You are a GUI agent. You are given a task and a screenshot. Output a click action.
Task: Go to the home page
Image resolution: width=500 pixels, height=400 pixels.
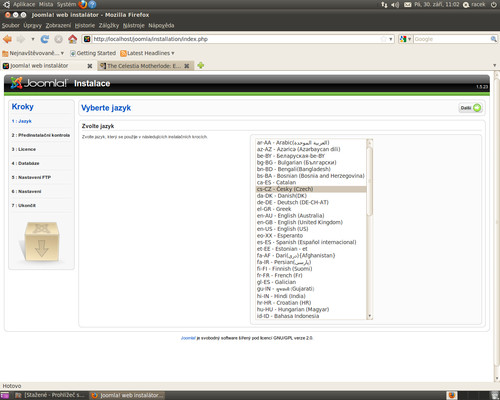[72, 39]
